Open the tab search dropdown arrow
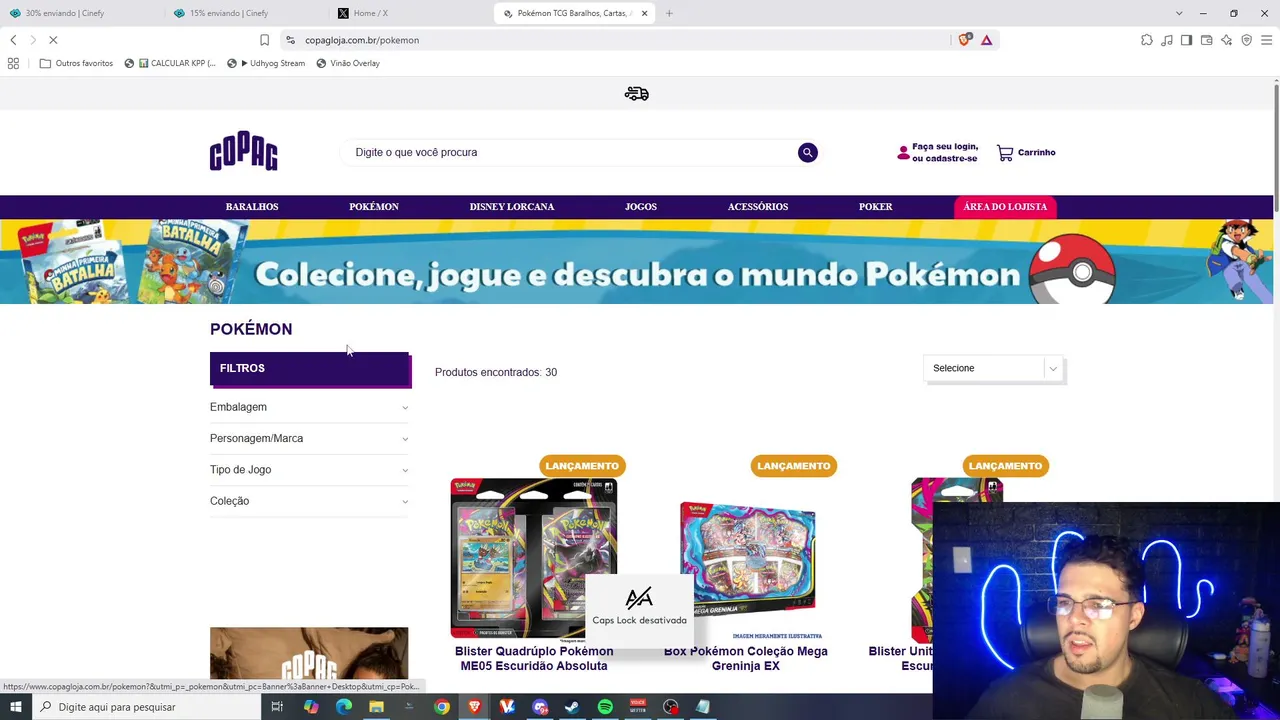 tap(1179, 13)
